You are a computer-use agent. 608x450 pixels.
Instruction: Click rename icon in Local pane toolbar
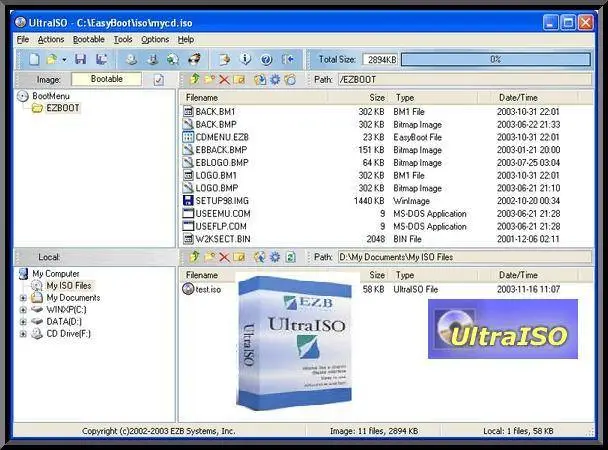(240, 257)
